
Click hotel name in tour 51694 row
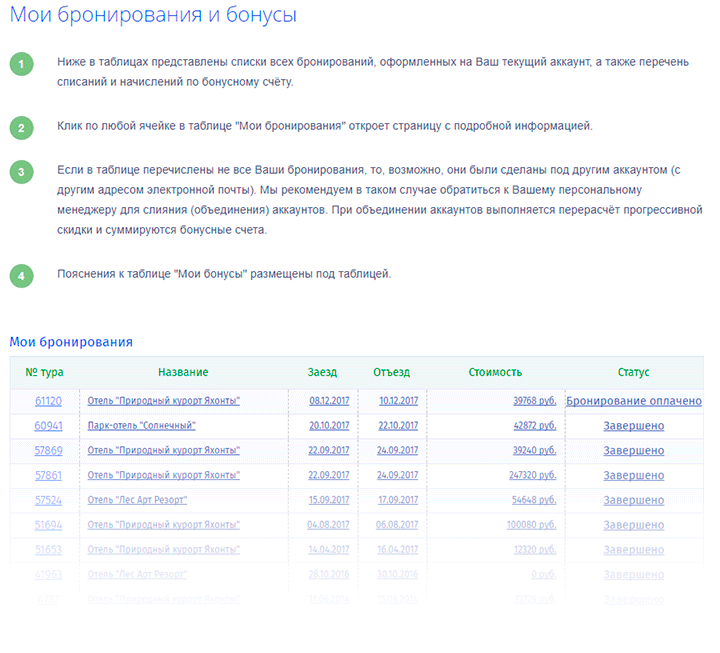point(163,525)
